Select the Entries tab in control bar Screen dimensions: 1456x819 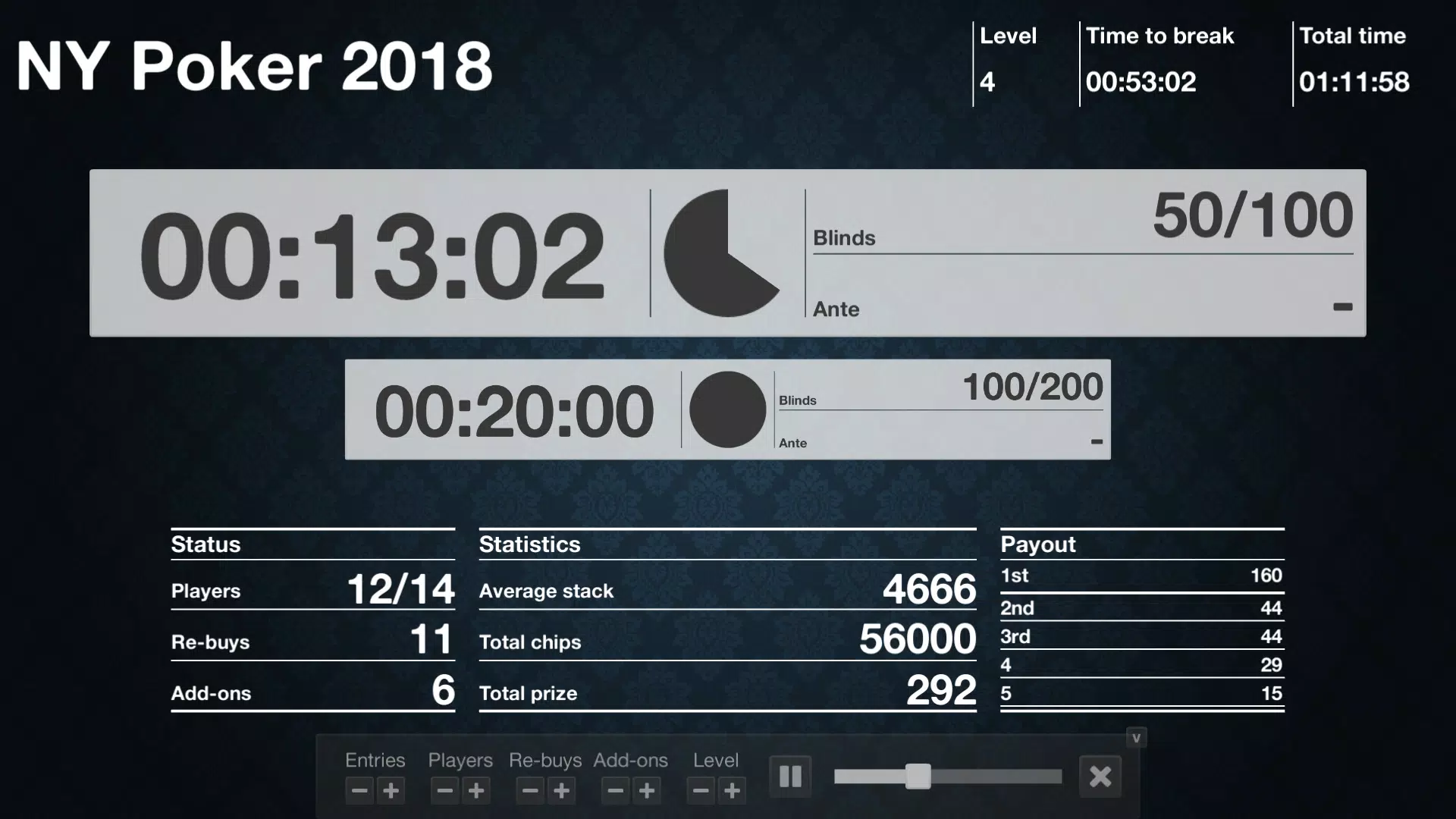[x=374, y=760]
